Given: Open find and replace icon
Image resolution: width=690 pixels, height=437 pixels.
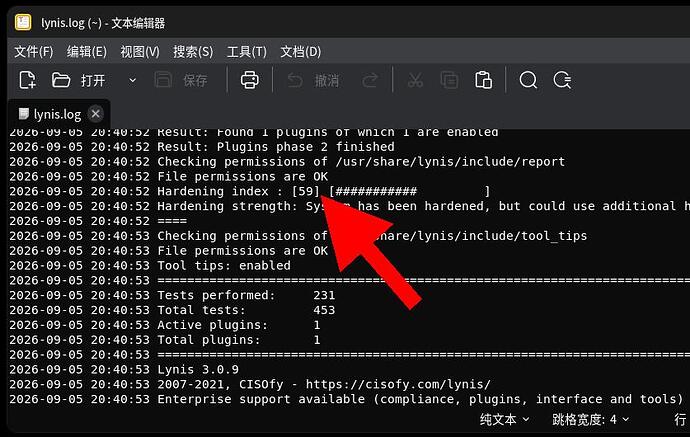Looking at the screenshot, I should point(562,80).
